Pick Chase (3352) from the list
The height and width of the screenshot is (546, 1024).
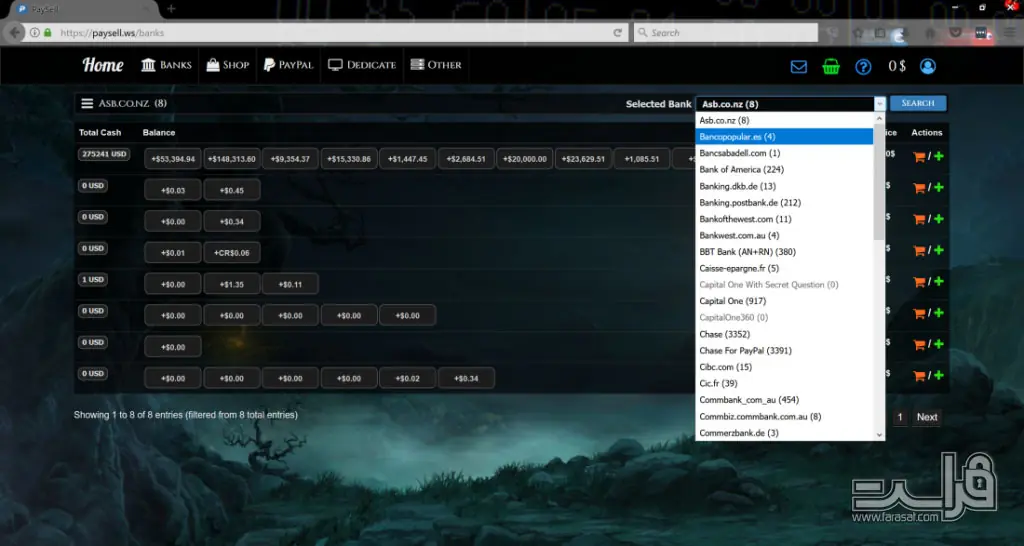[x=784, y=334]
